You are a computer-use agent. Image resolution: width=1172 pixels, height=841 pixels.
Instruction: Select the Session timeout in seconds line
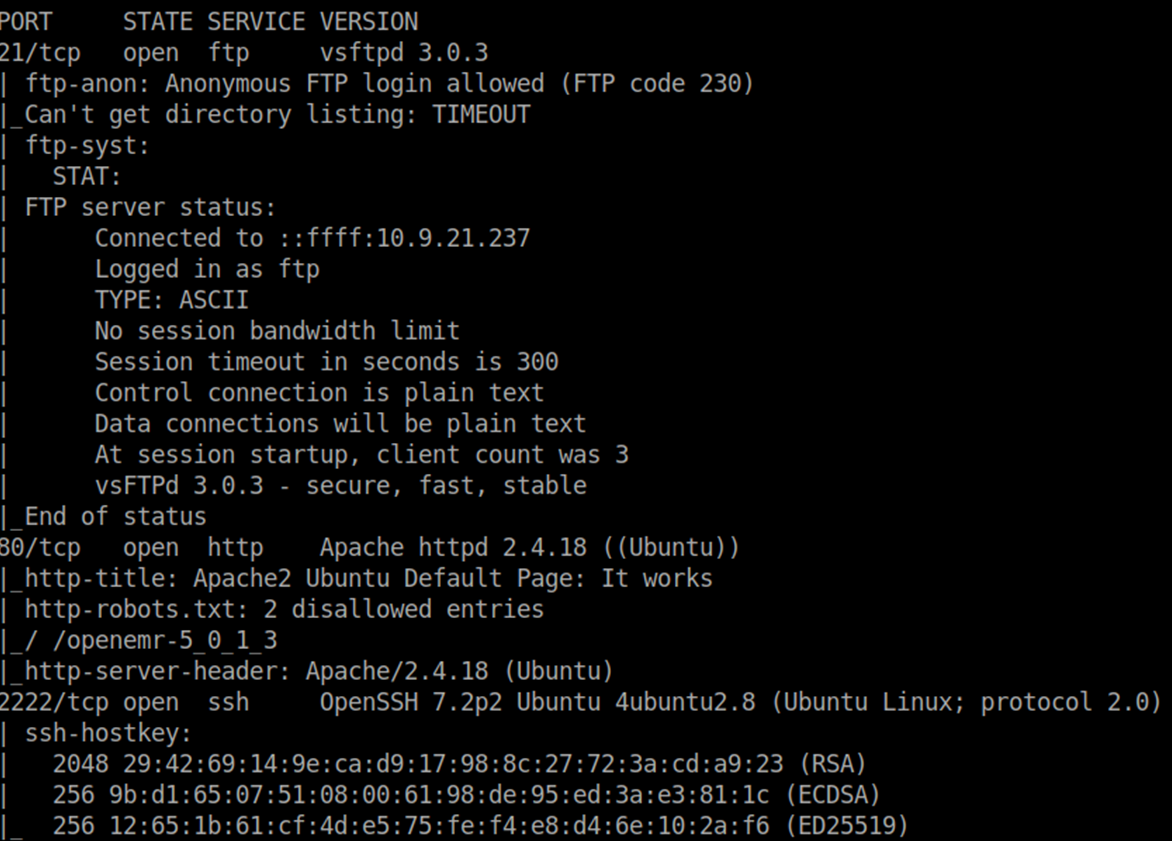pos(327,362)
